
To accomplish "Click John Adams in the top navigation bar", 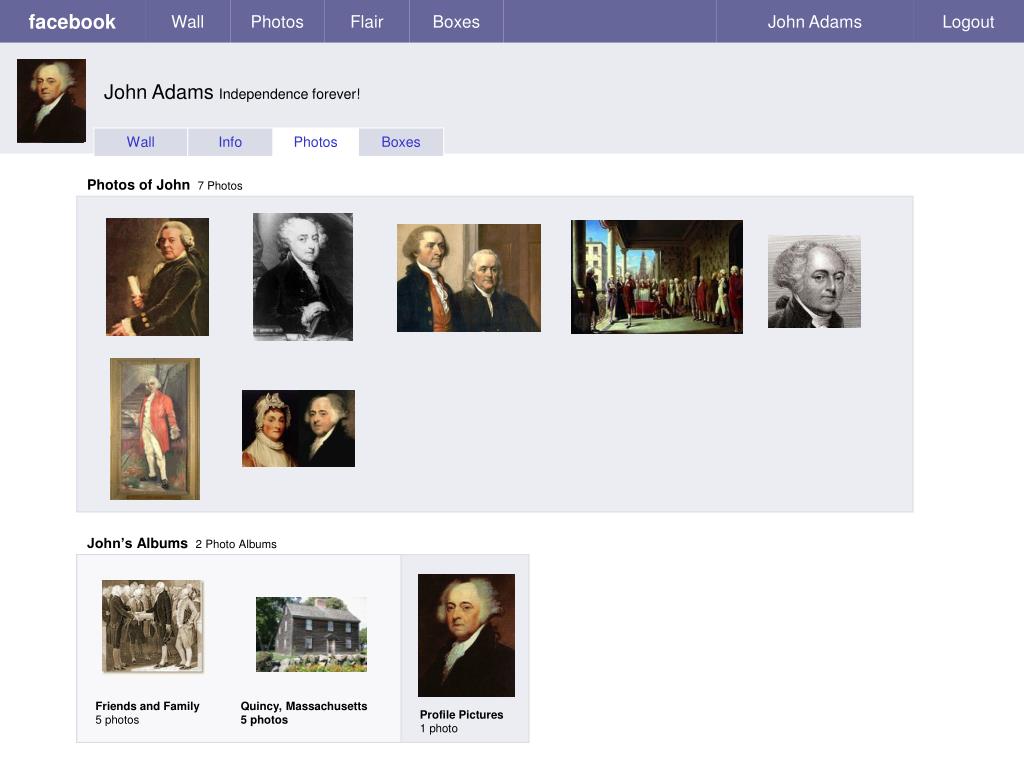I will coord(814,22).
